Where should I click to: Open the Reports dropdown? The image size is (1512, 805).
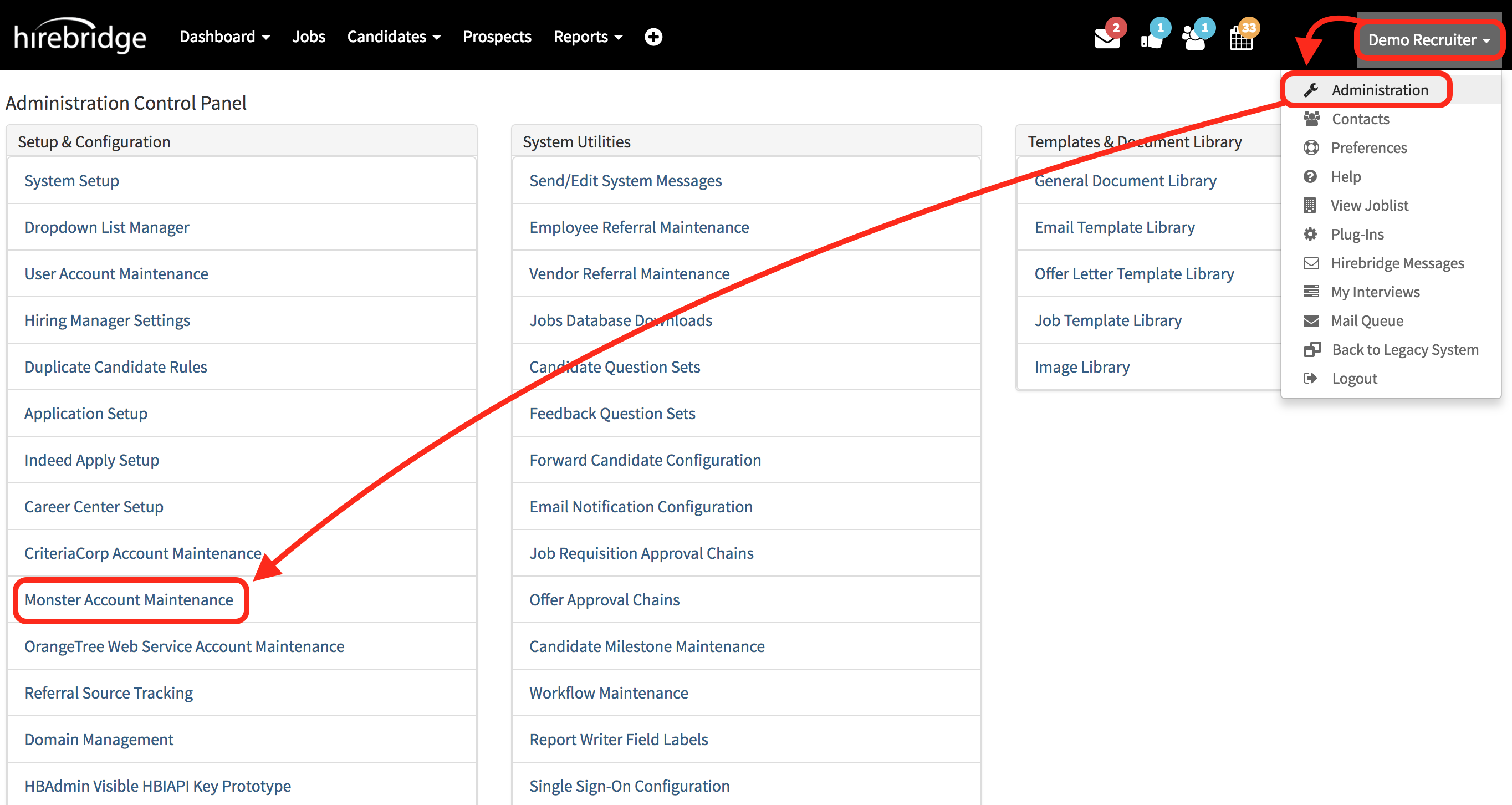tap(588, 37)
